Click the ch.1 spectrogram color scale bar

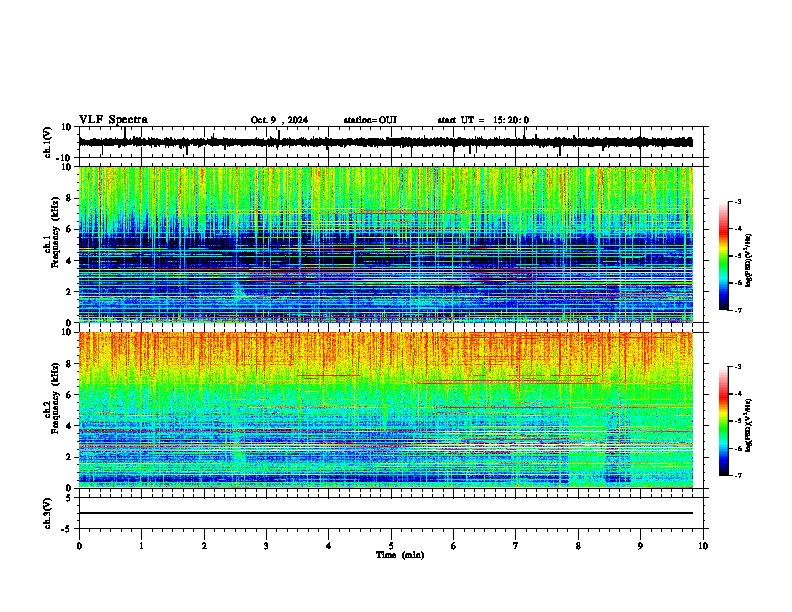point(723,256)
